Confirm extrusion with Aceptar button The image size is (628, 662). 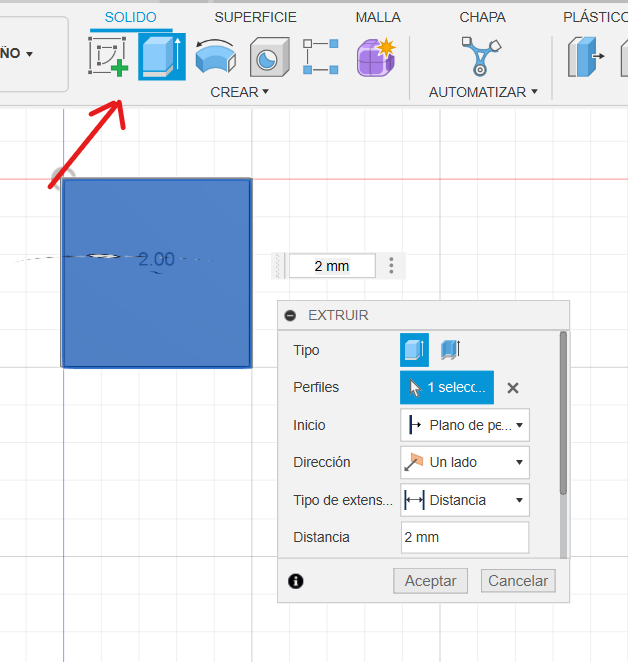[430, 581]
